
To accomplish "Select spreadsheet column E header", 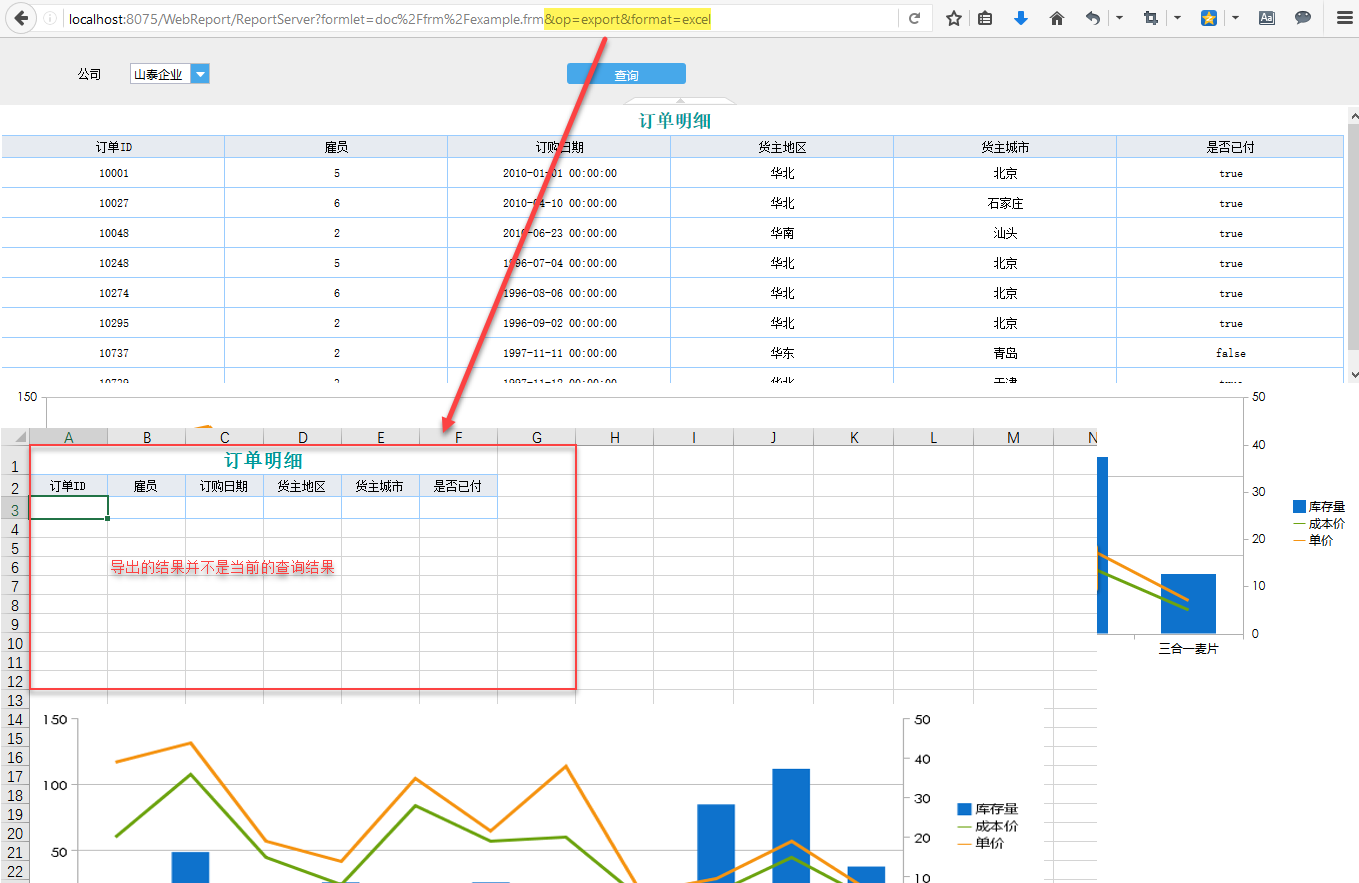I will pos(381,437).
